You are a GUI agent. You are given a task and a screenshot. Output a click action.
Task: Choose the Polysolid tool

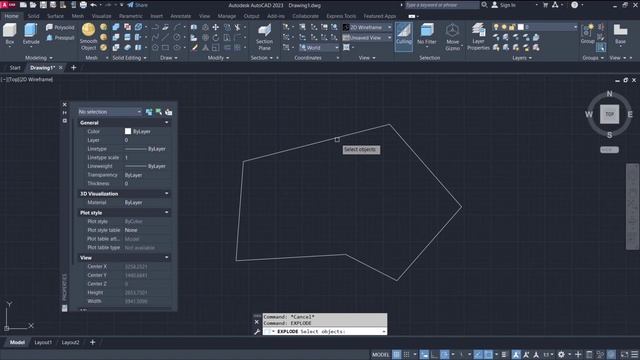(x=60, y=27)
